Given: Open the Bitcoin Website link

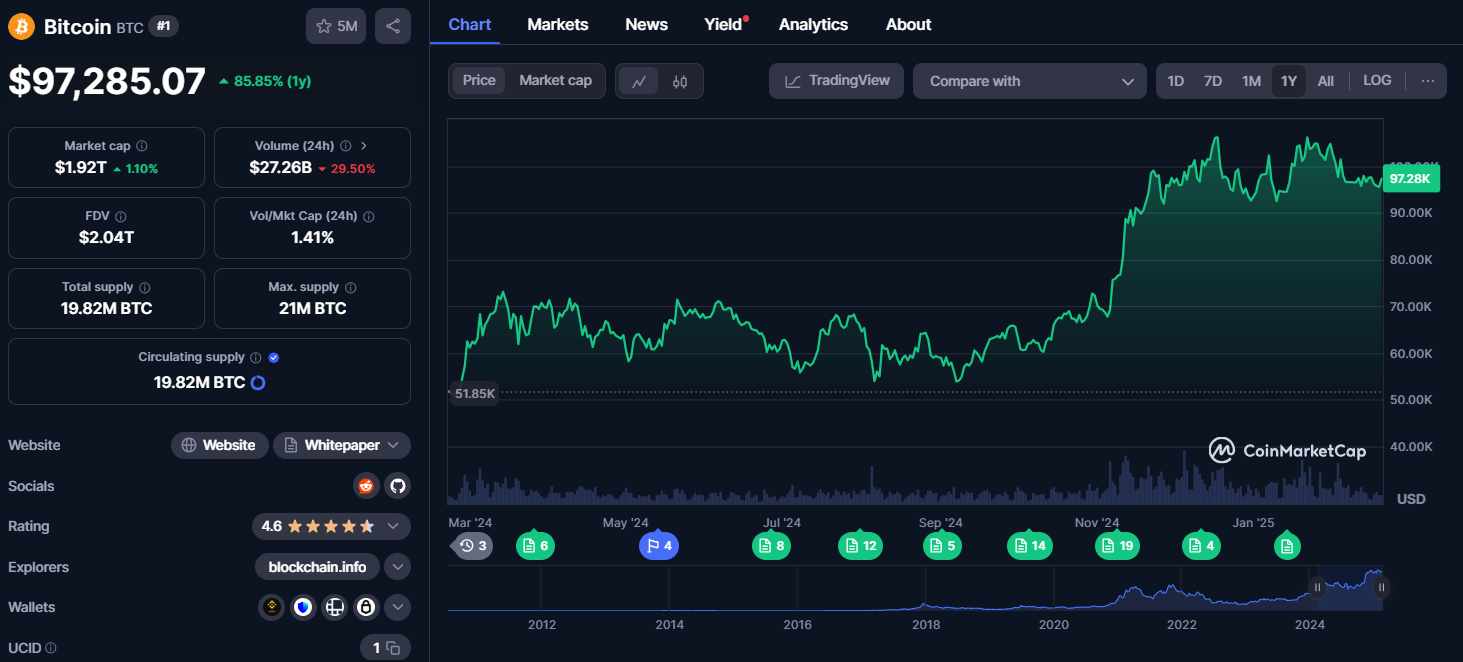Looking at the screenshot, I should (220, 445).
